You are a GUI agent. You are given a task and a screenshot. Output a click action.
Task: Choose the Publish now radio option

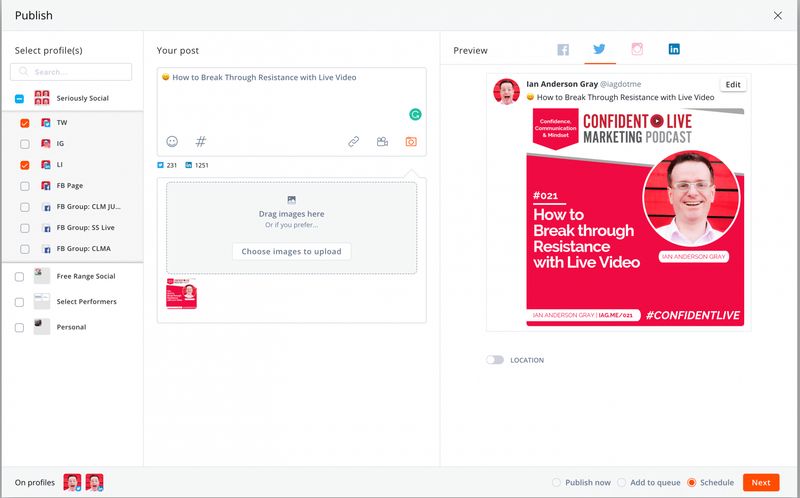(x=556, y=482)
